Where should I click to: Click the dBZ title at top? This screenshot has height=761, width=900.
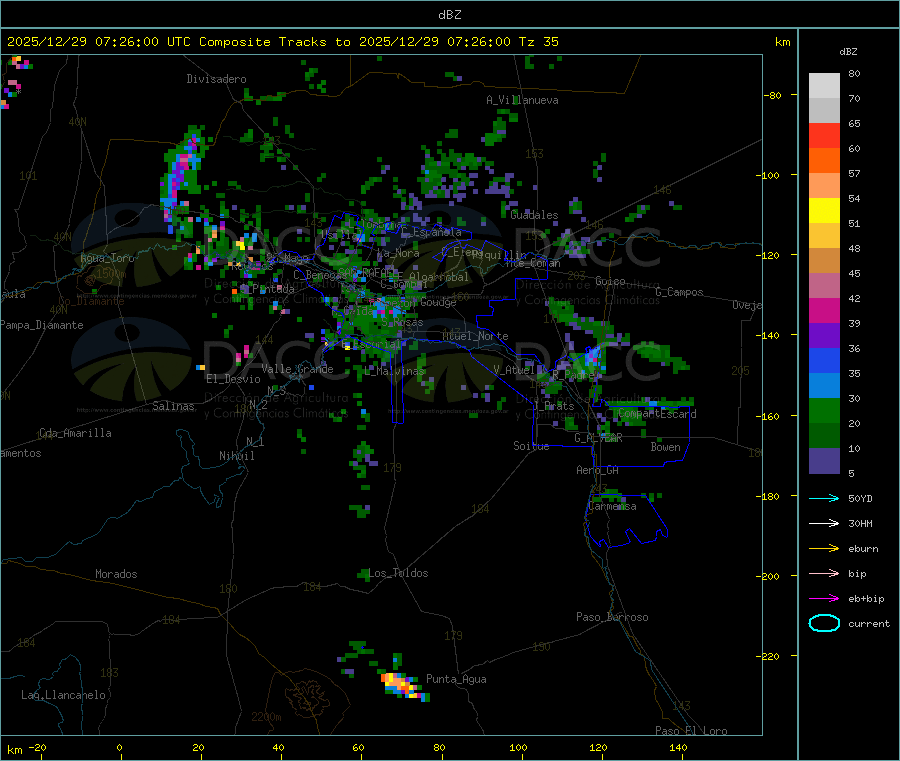(x=450, y=14)
